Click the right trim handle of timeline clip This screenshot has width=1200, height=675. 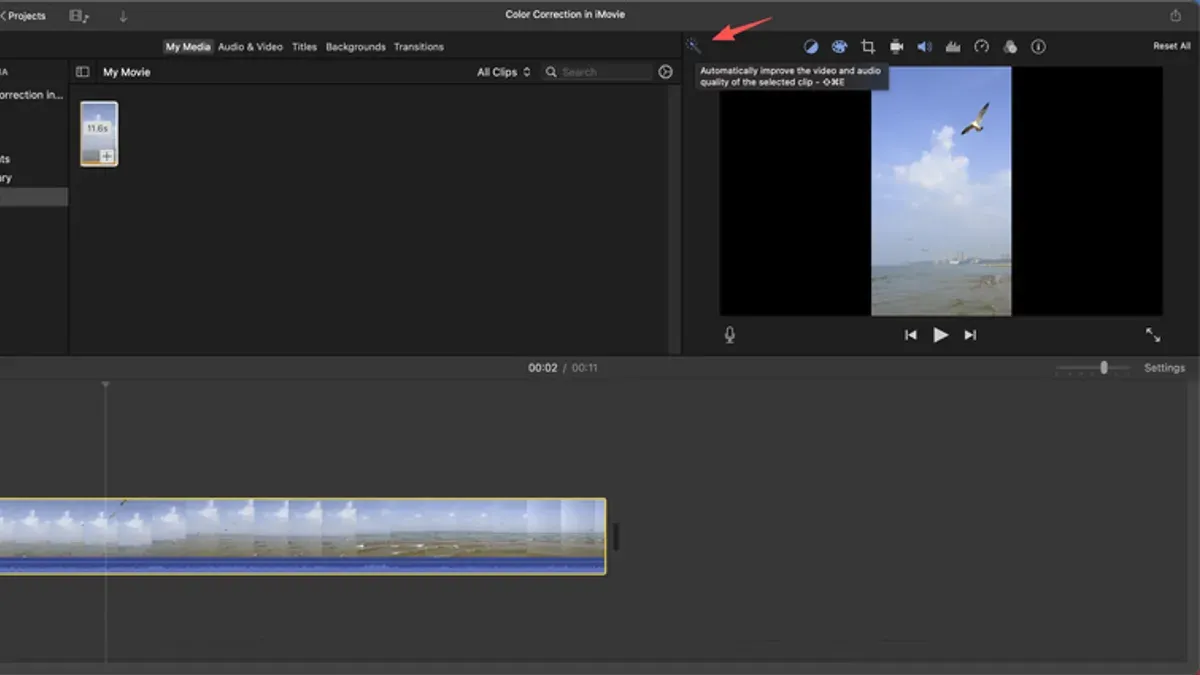click(x=616, y=536)
